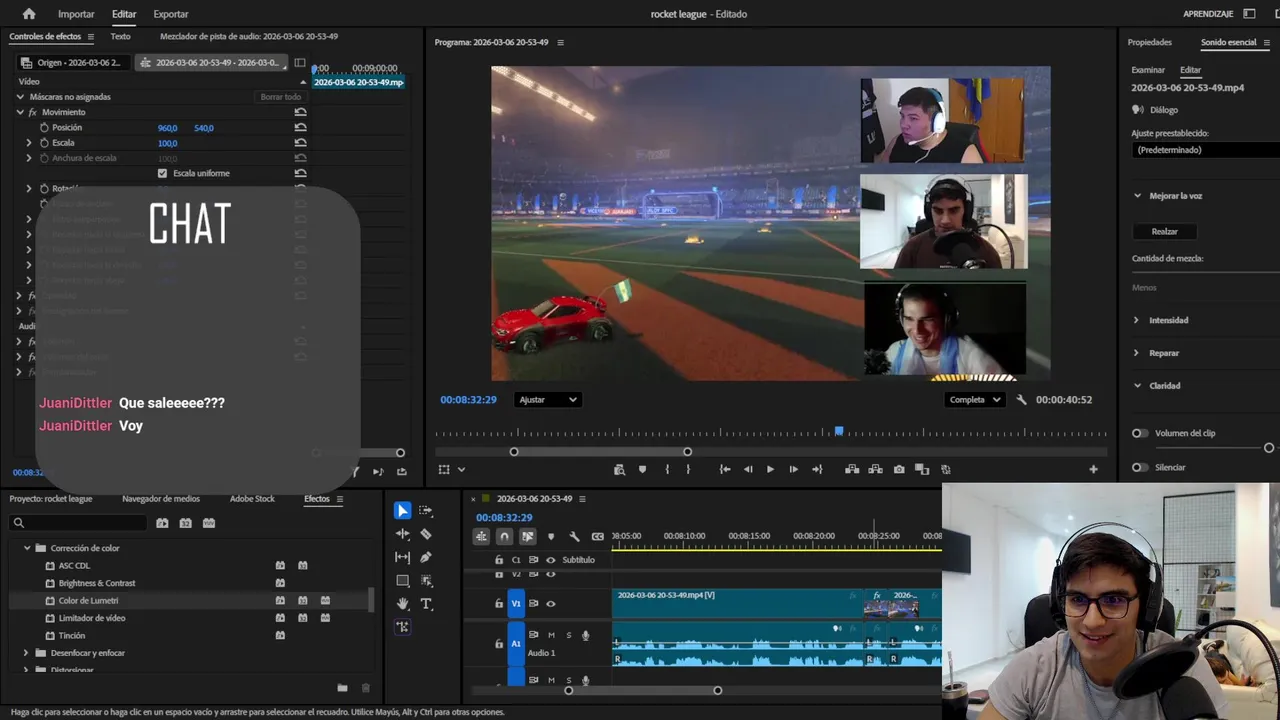Click the Extract button in Program monitor
Viewport: 1280px width, 720px height.
point(876,469)
